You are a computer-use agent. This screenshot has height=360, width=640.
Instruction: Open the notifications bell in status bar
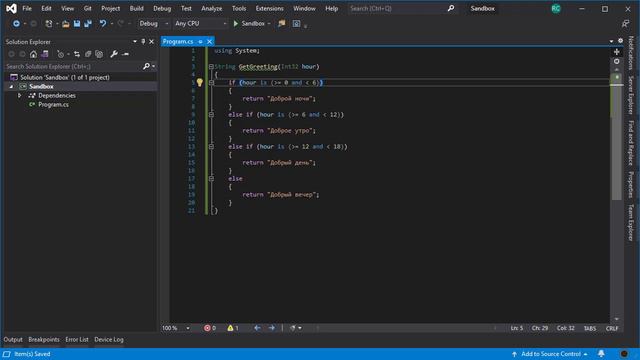[x=601, y=353]
